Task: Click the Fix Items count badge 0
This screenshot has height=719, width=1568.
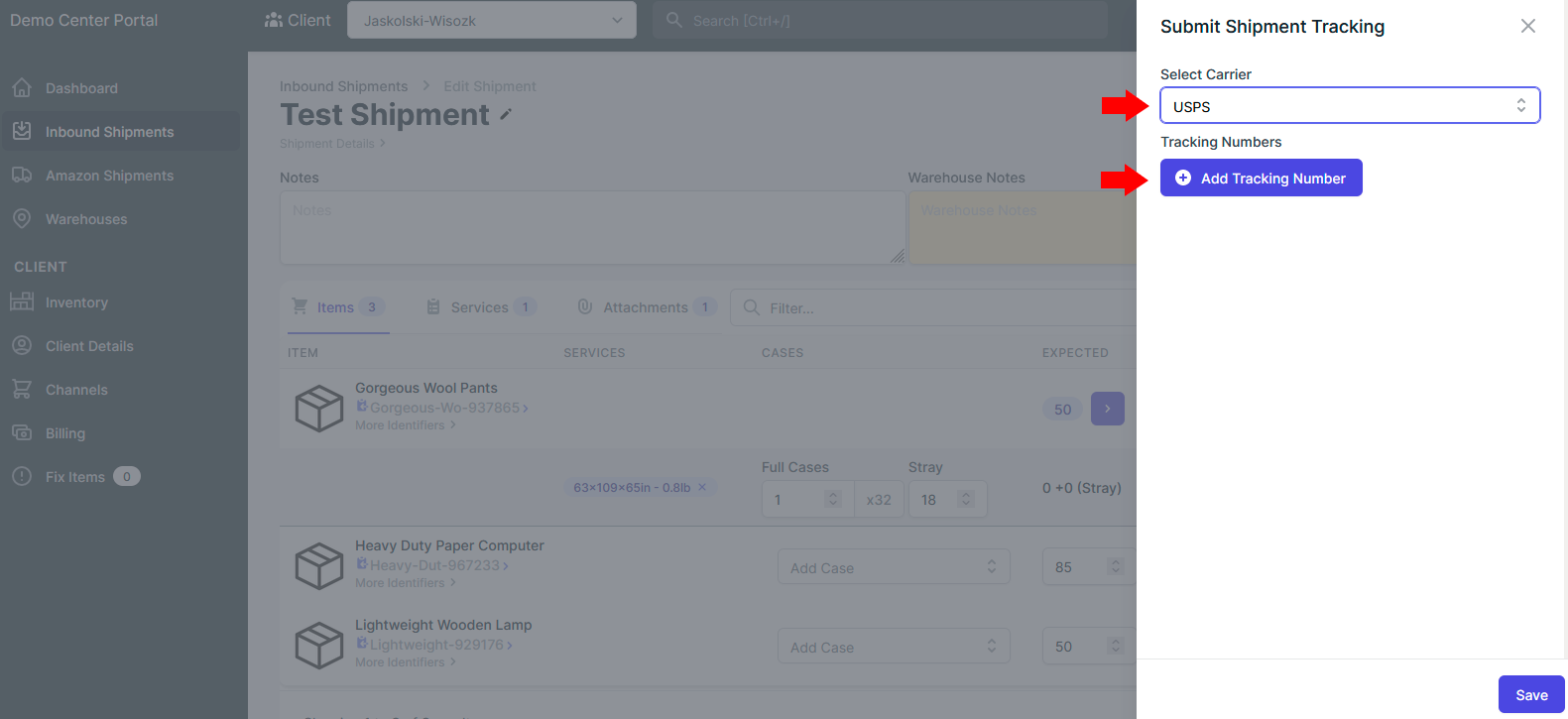Action: (127, 477)
